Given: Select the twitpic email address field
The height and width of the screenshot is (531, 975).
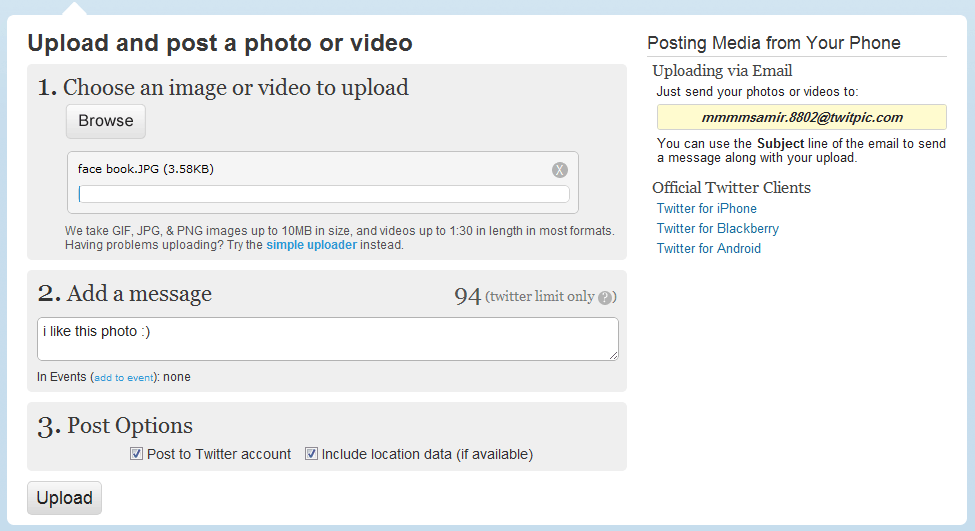Looking at the screenshot, I should coord(802,118).
